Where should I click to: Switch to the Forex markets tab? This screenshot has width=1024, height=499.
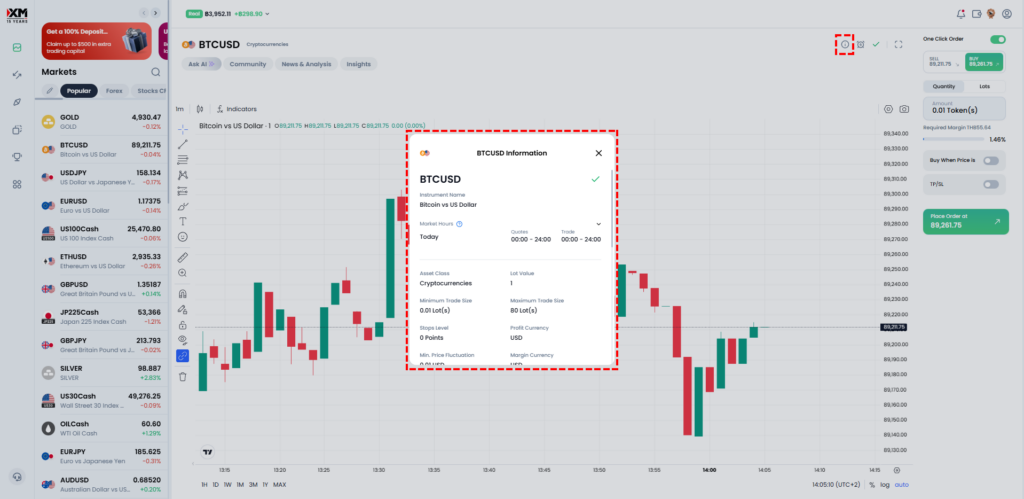click(x=114, y=90)
